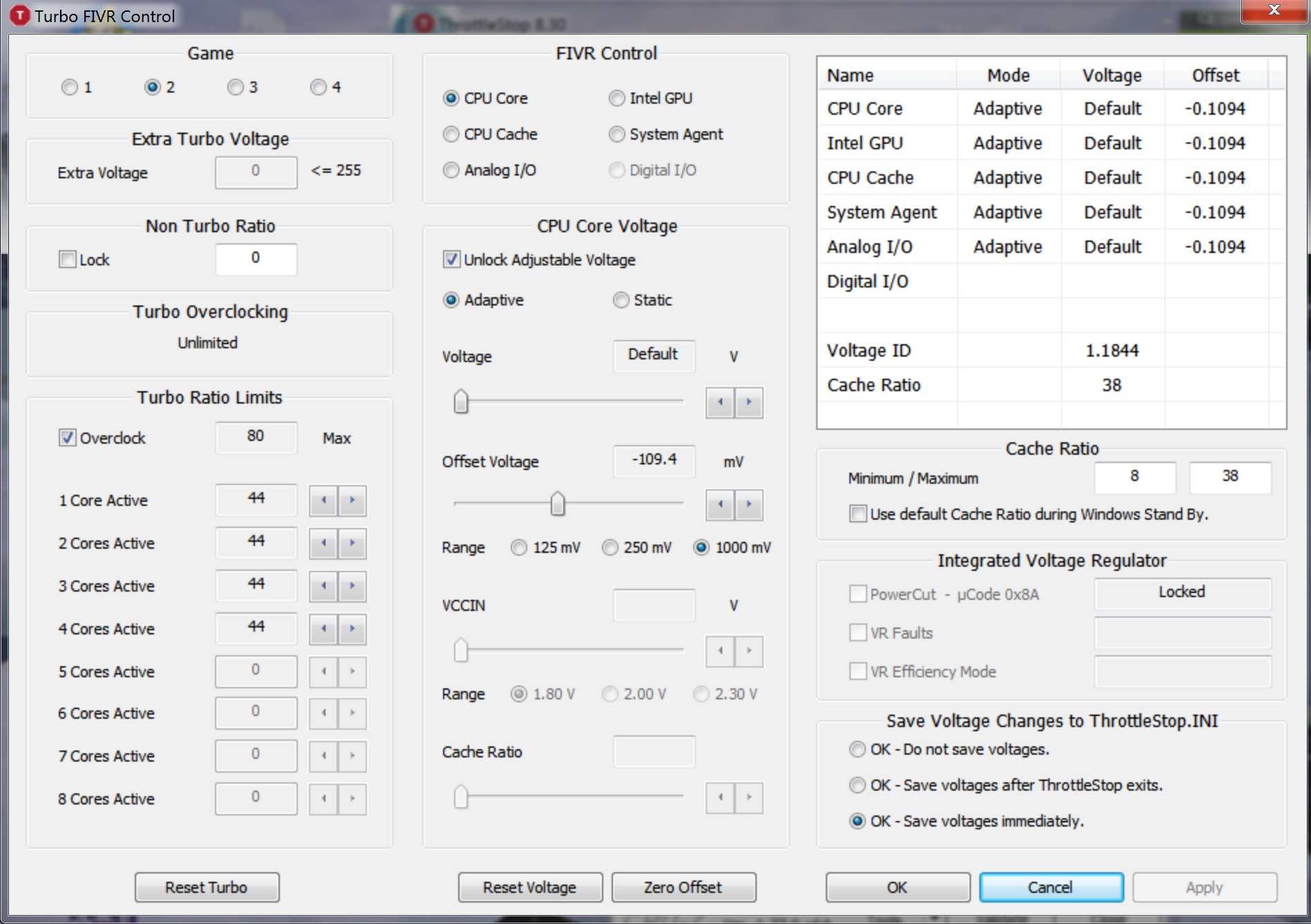Click the Voltage column header
1311x924 pixels.
pyautogui.click(x=1112, y=75)
